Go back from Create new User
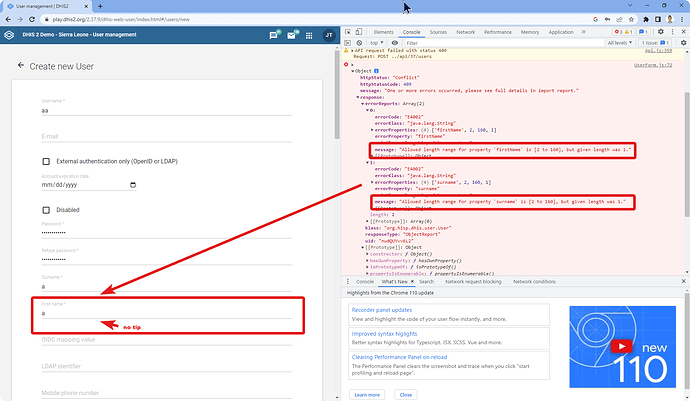690x401 pixels. [x=21, y=65]
